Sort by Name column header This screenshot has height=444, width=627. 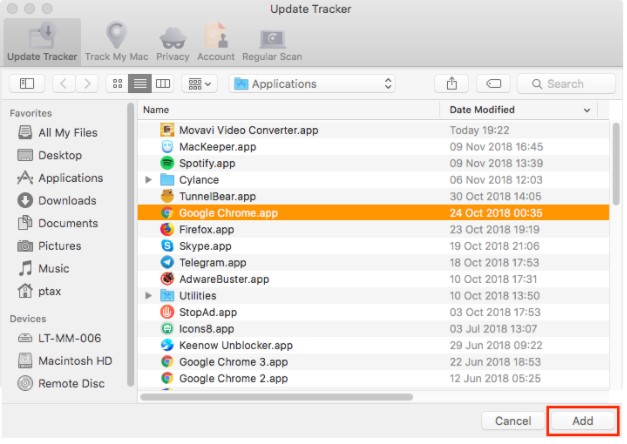tap(288, 110)
